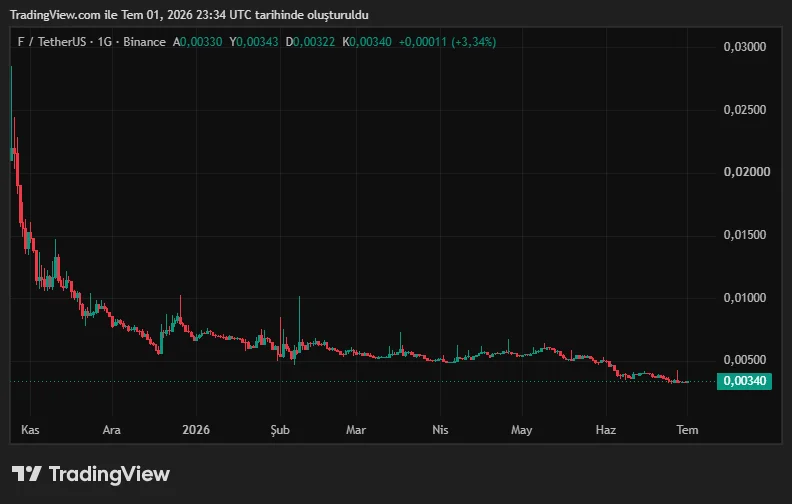The width and height of the screenshot is (792, 504).
Task: Select the 2026 year label on time axis
Action: tap(196, 430)
